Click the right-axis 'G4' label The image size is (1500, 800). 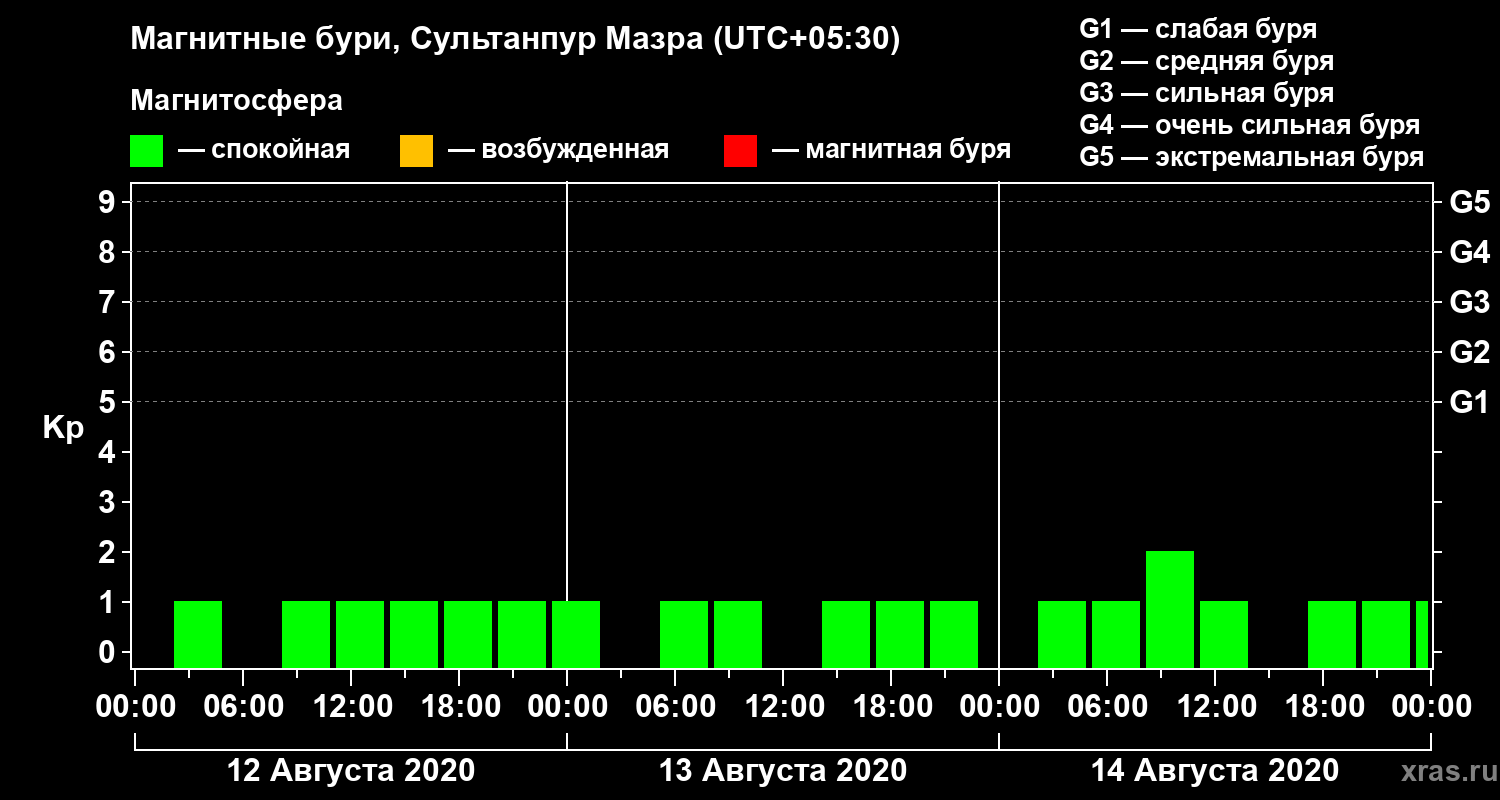pyautogui.click(x=1469, y=252)
